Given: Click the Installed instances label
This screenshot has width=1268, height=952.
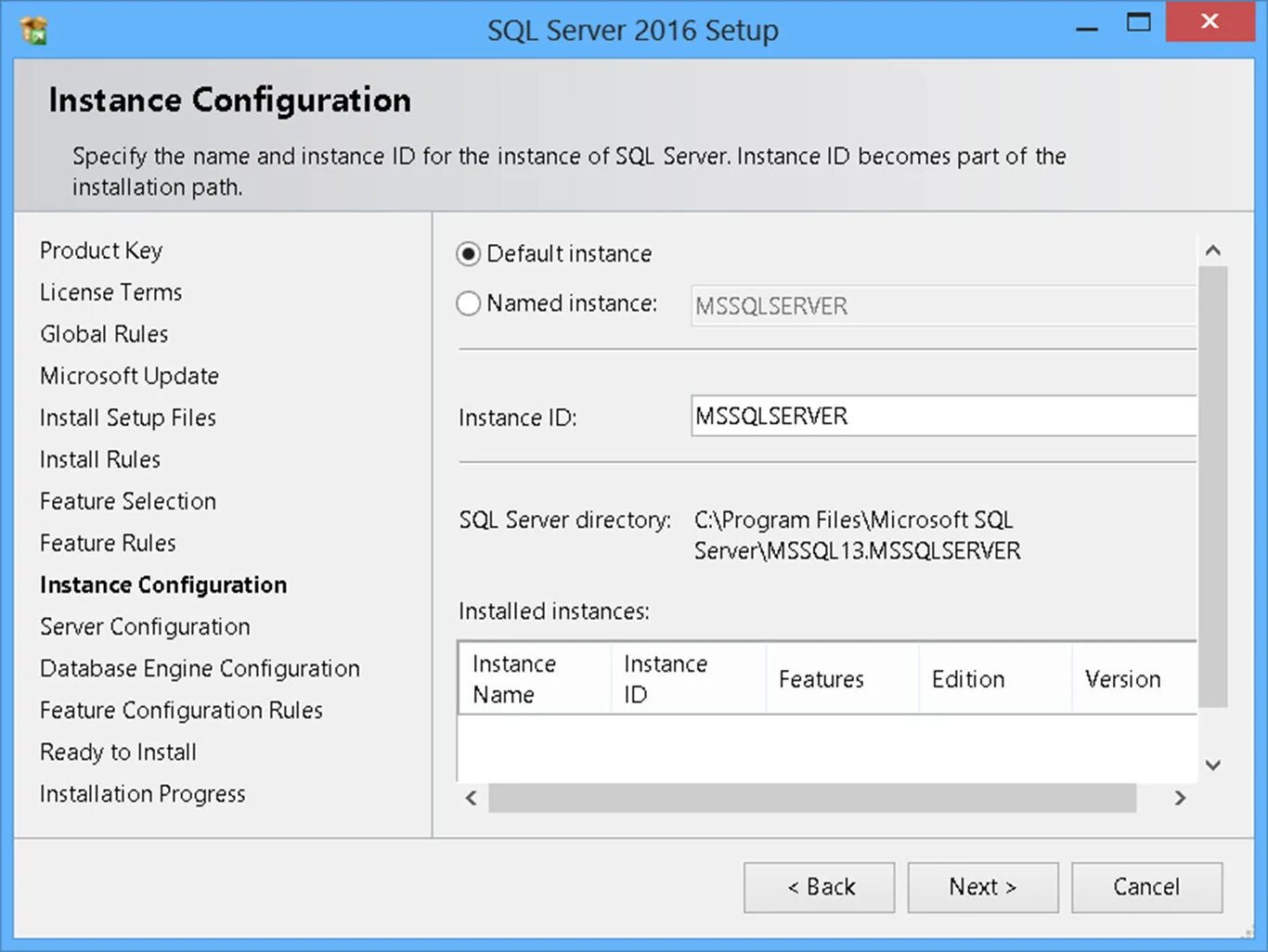Looking at the screenshot, I should (x=554, y=611).
